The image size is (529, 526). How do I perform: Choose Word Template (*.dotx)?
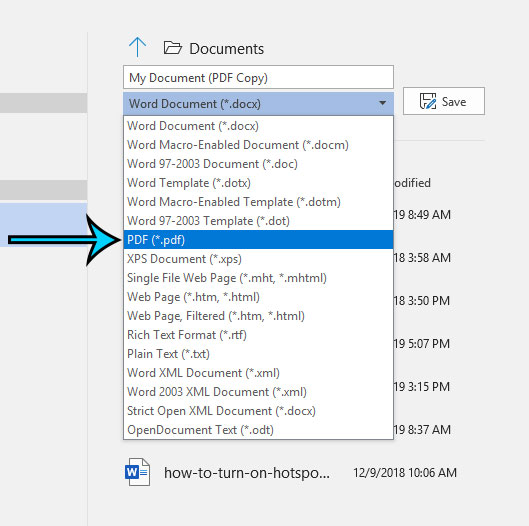(x=258, y=183)
